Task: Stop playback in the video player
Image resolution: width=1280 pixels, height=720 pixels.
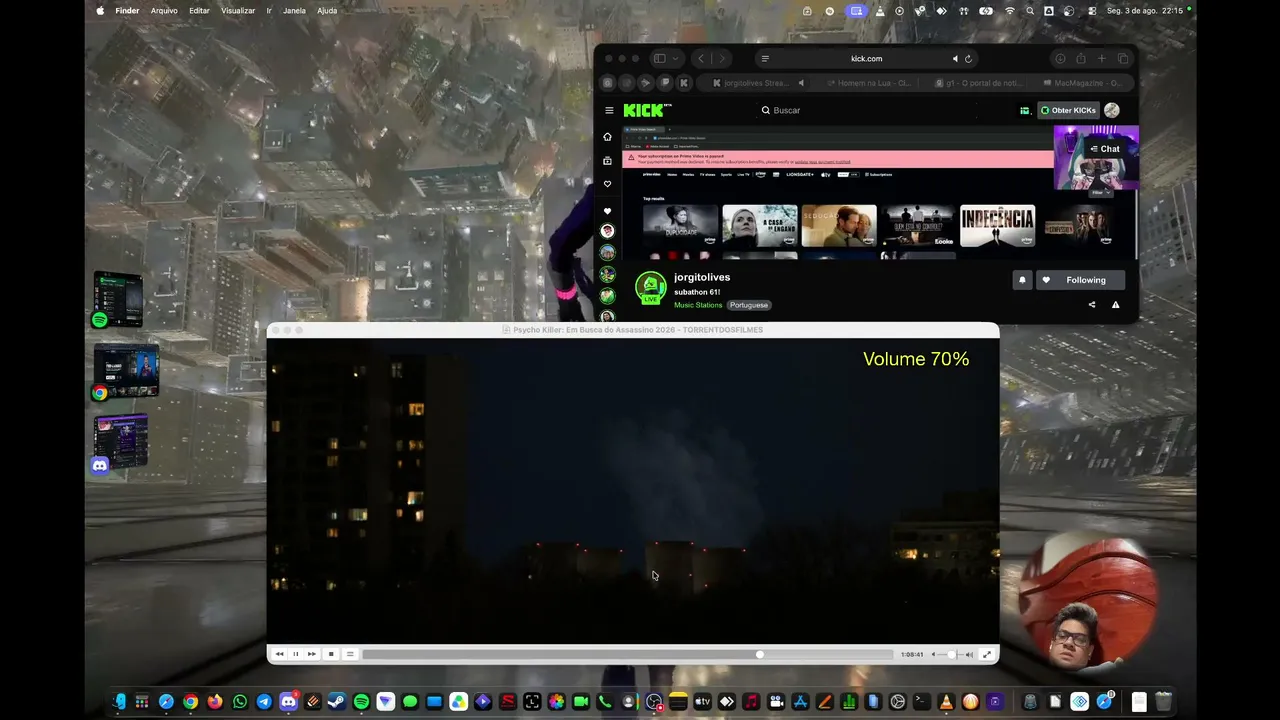Action: pos(331,654)
